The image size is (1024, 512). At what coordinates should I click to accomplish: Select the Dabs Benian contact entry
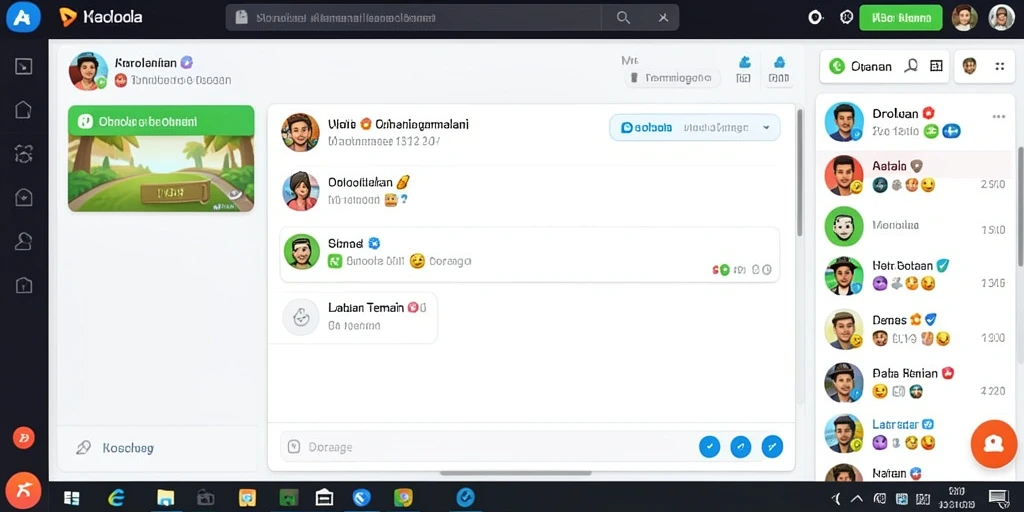(916, 382)
